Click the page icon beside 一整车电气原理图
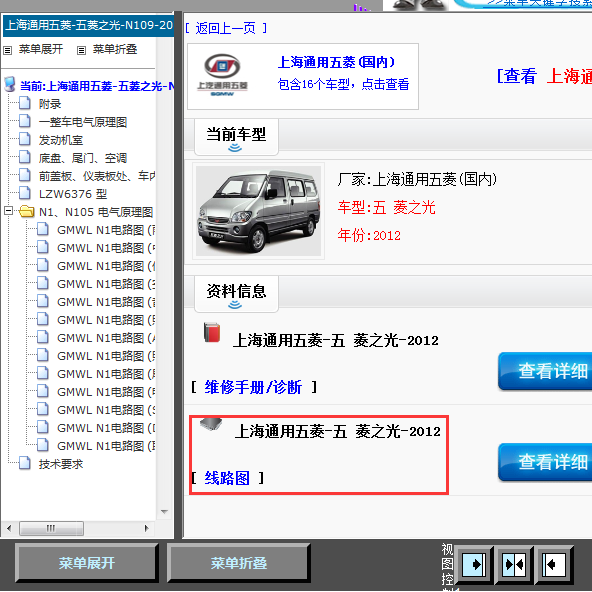 click(x=25, y=121)
